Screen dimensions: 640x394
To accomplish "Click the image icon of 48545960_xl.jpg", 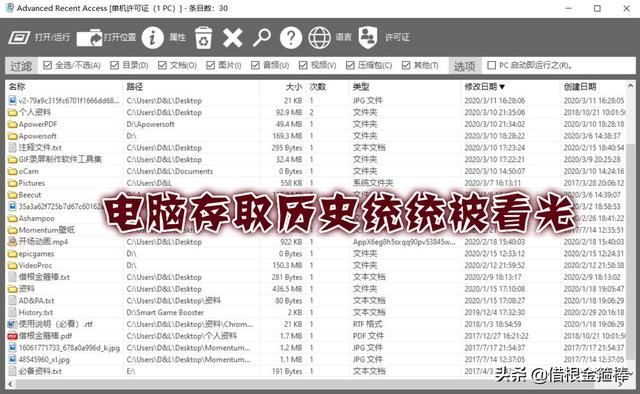I will [12, 360].
